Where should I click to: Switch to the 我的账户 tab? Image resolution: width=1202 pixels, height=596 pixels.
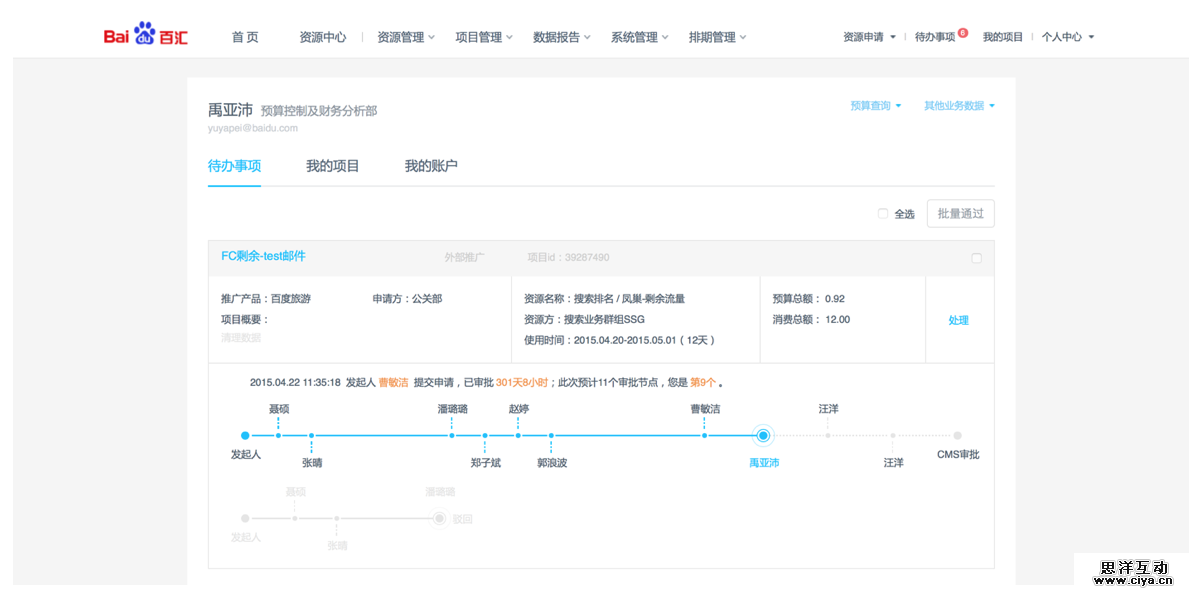point(431,166)
